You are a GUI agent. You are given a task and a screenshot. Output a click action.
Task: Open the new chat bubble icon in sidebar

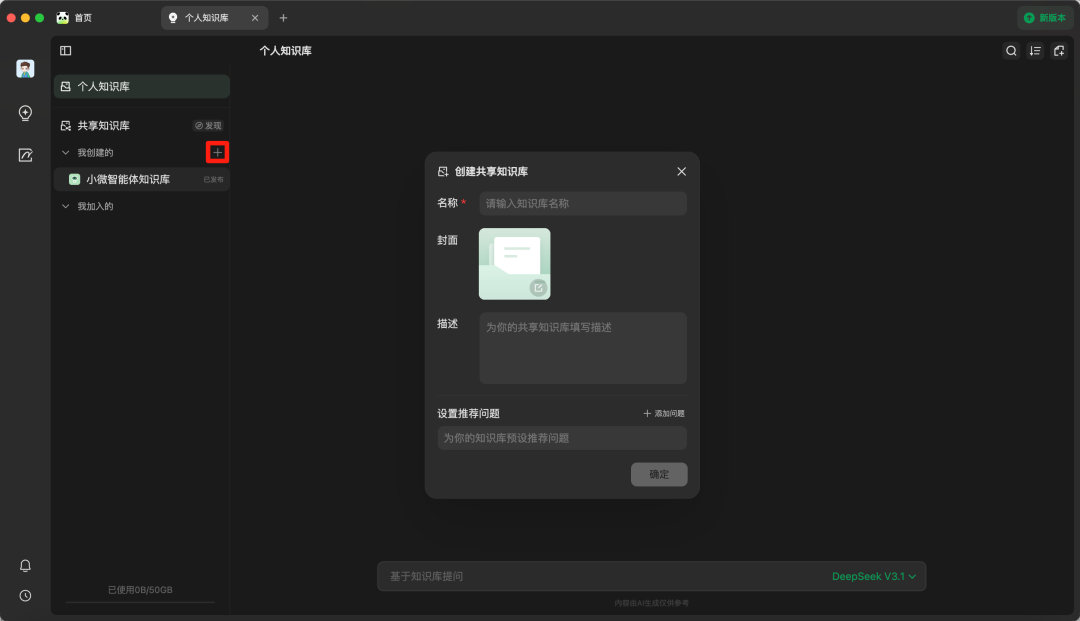click(26, 113)
